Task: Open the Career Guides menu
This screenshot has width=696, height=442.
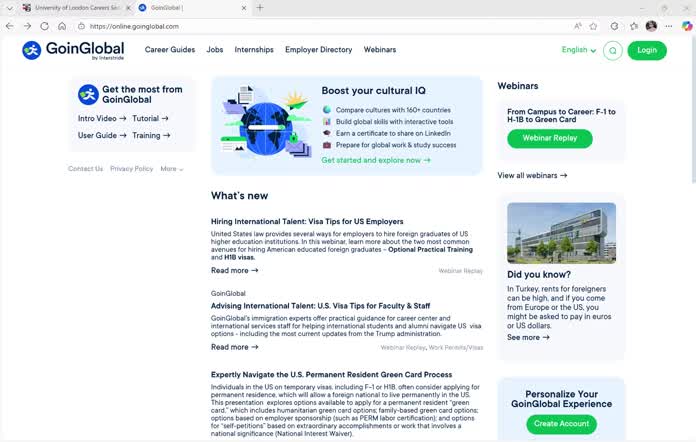Action: tap(170, 50)
